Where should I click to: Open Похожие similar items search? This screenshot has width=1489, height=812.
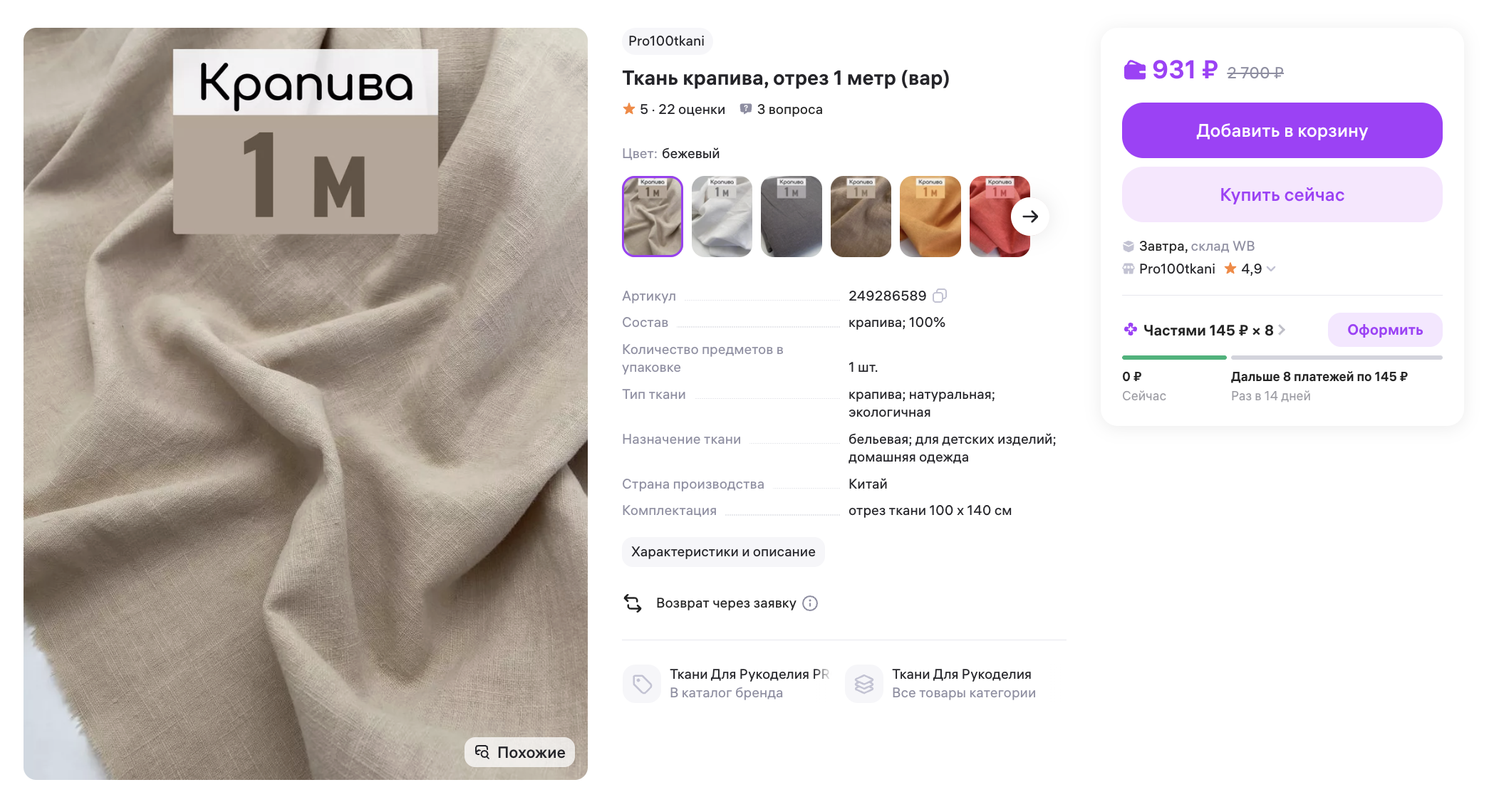(519, 752)
